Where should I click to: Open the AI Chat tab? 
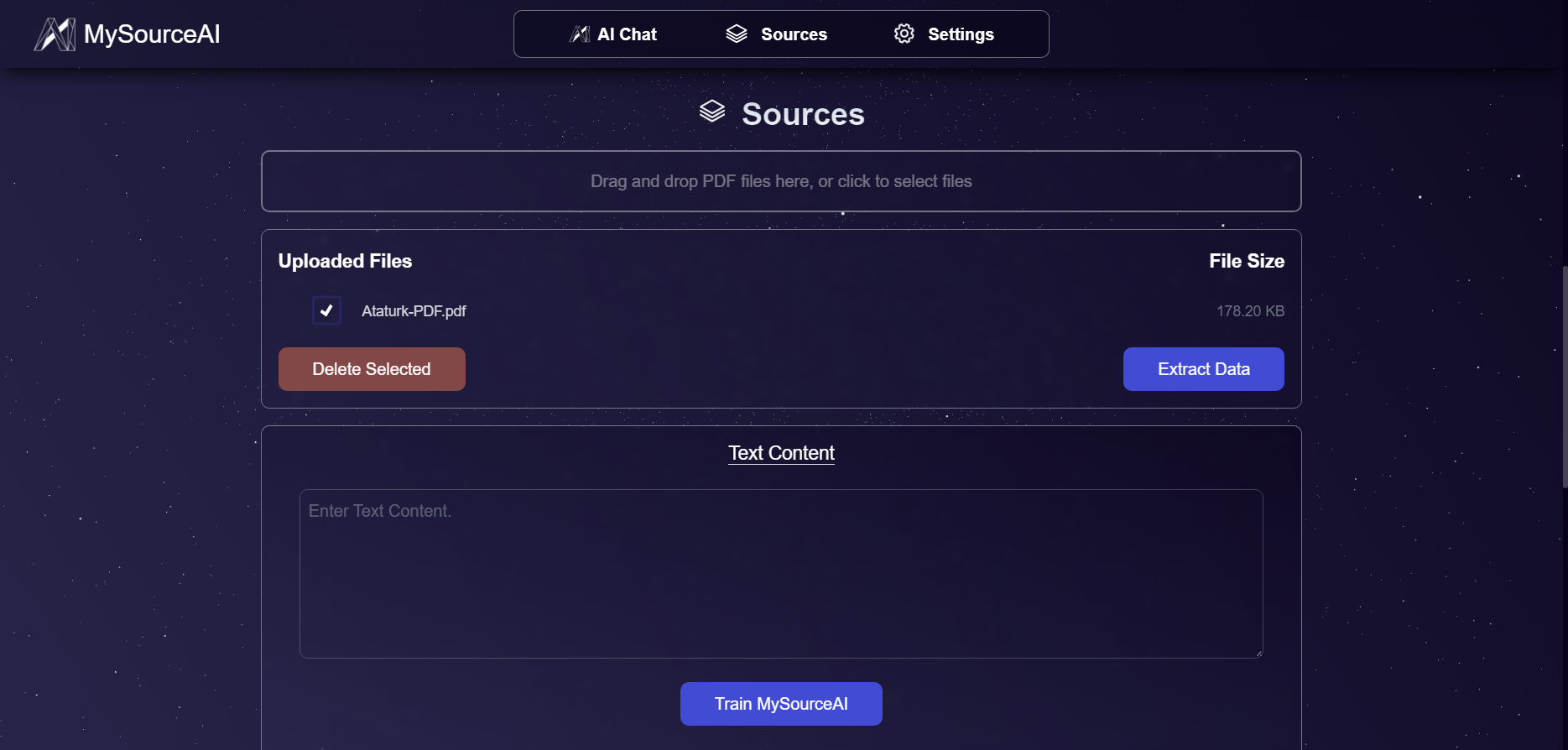(613, 34)
